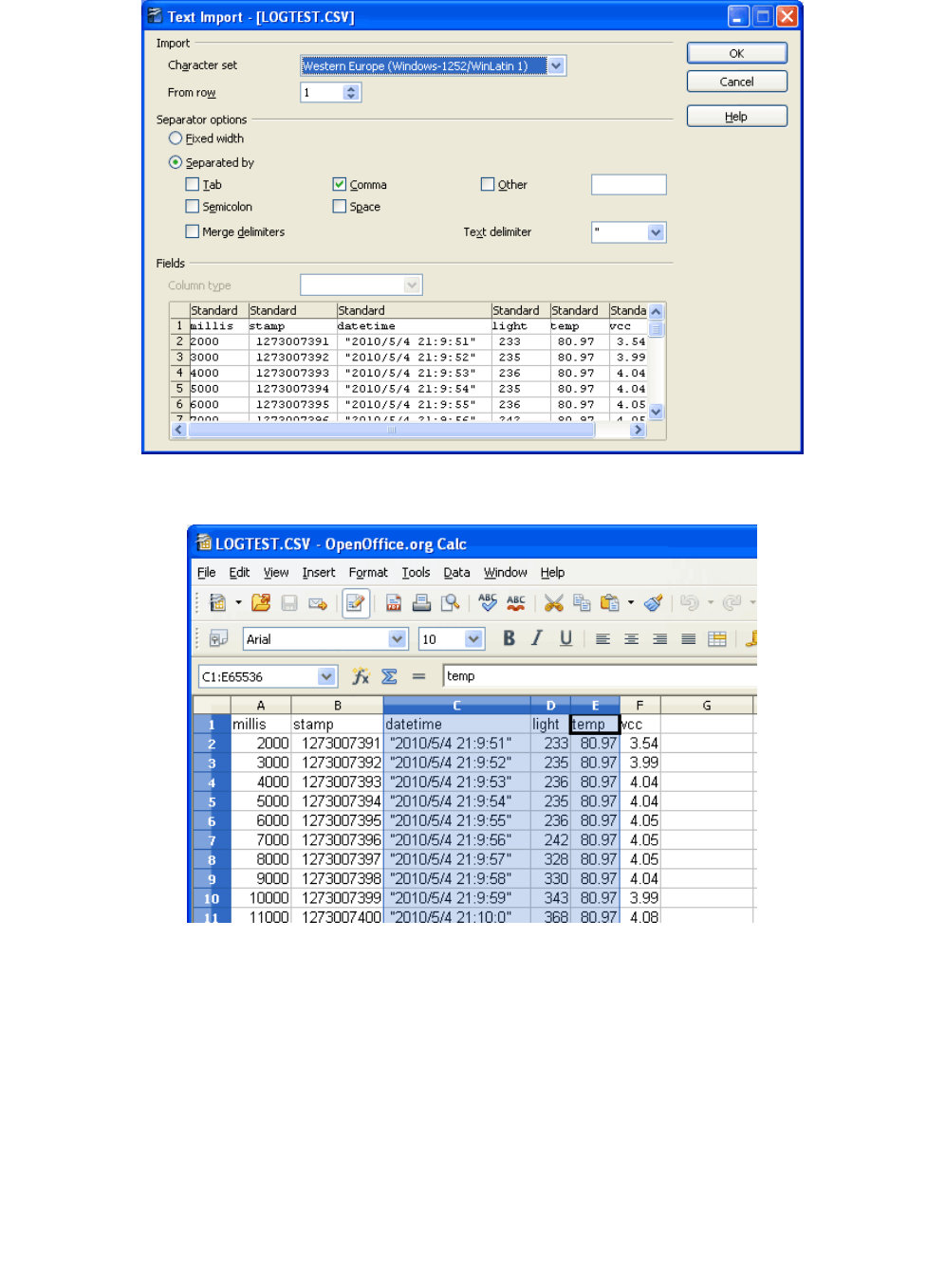Click the Copy icon in toolbar

tap(583, 602)
